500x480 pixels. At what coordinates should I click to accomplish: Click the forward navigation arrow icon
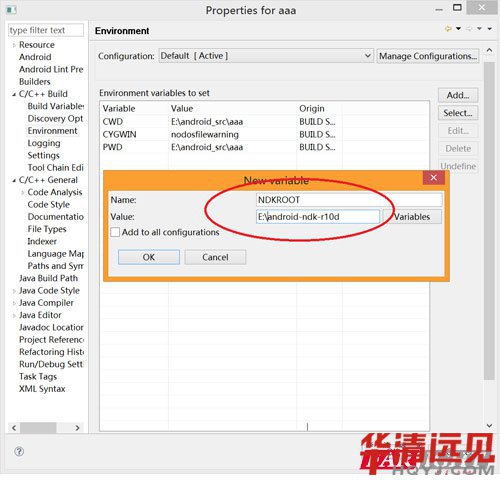tap(469, 29)
